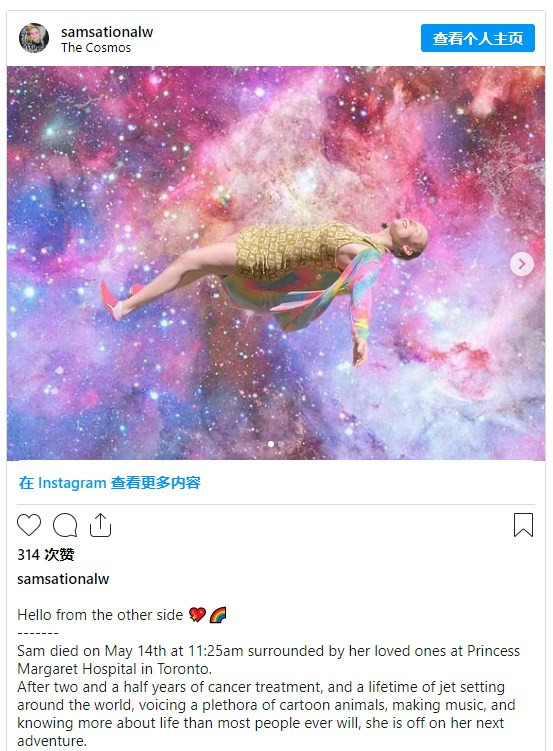Click the samsationalw name above the caption
553x751 pixels.
(63, 579)
